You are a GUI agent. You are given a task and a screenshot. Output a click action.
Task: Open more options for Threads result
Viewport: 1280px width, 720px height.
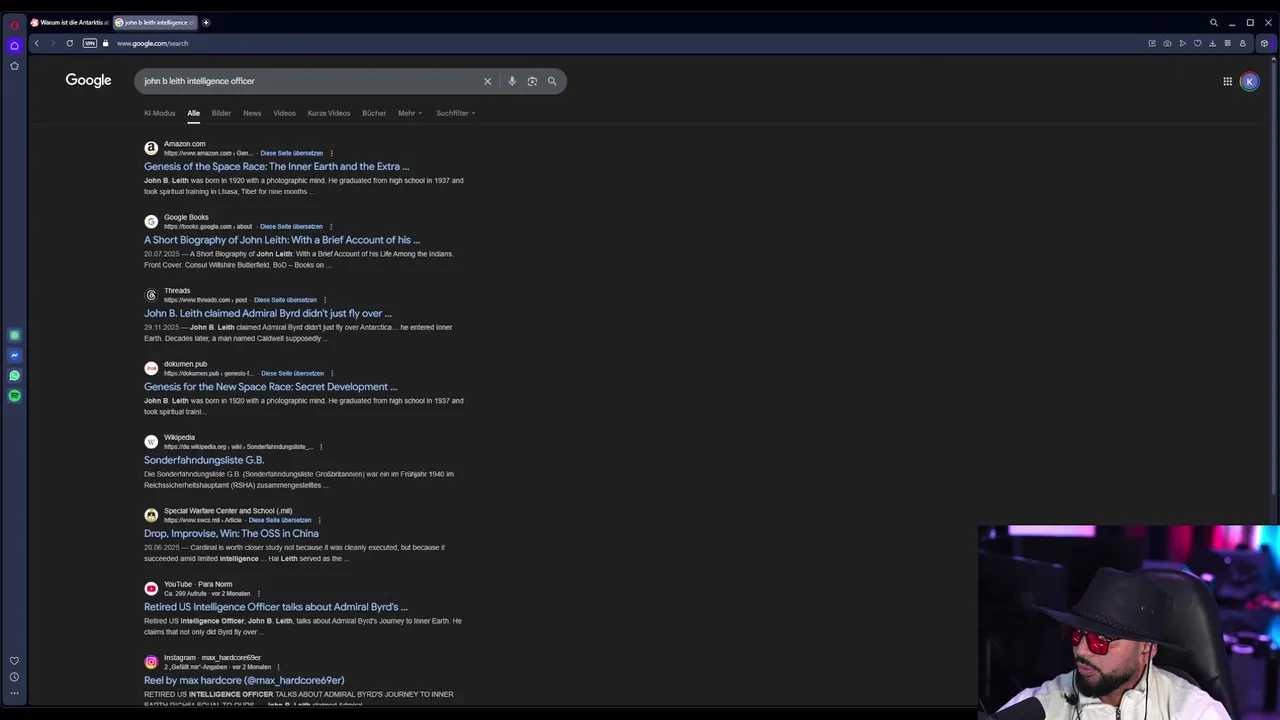(325, 300)
